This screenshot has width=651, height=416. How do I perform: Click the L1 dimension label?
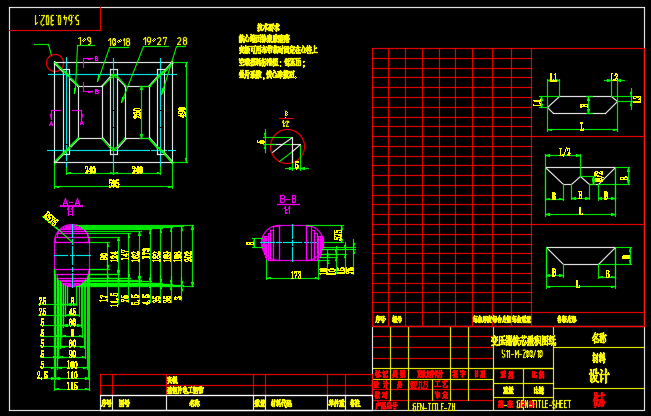pos(553,77)
